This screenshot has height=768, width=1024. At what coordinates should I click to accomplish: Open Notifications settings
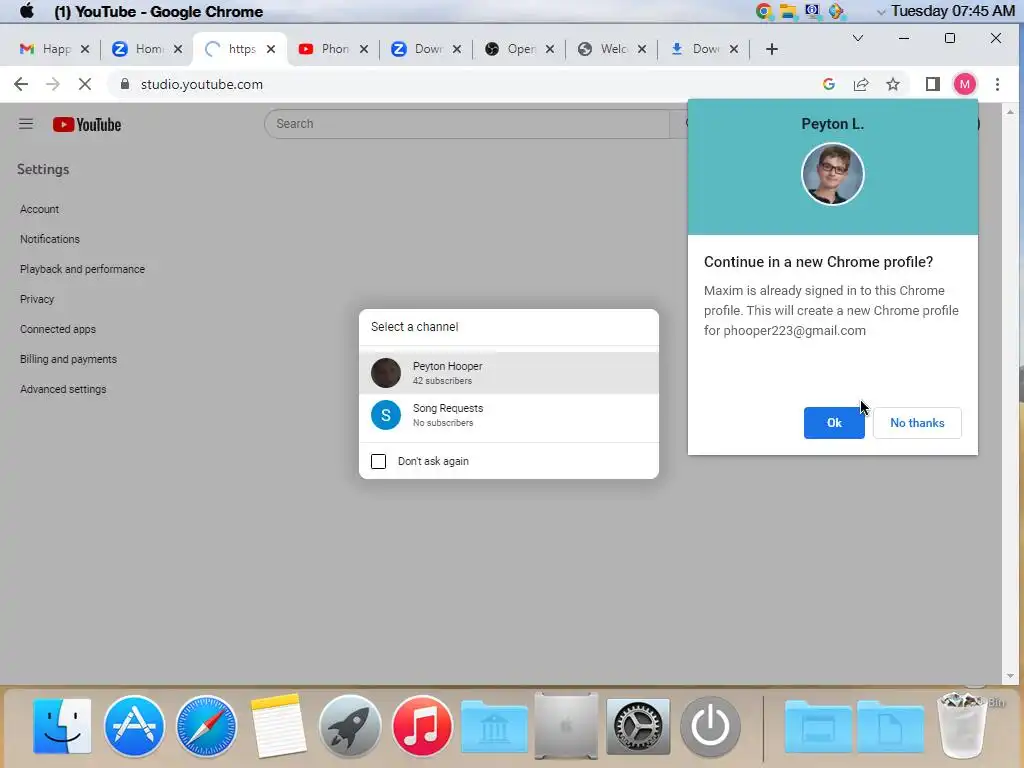coord(50,239)
